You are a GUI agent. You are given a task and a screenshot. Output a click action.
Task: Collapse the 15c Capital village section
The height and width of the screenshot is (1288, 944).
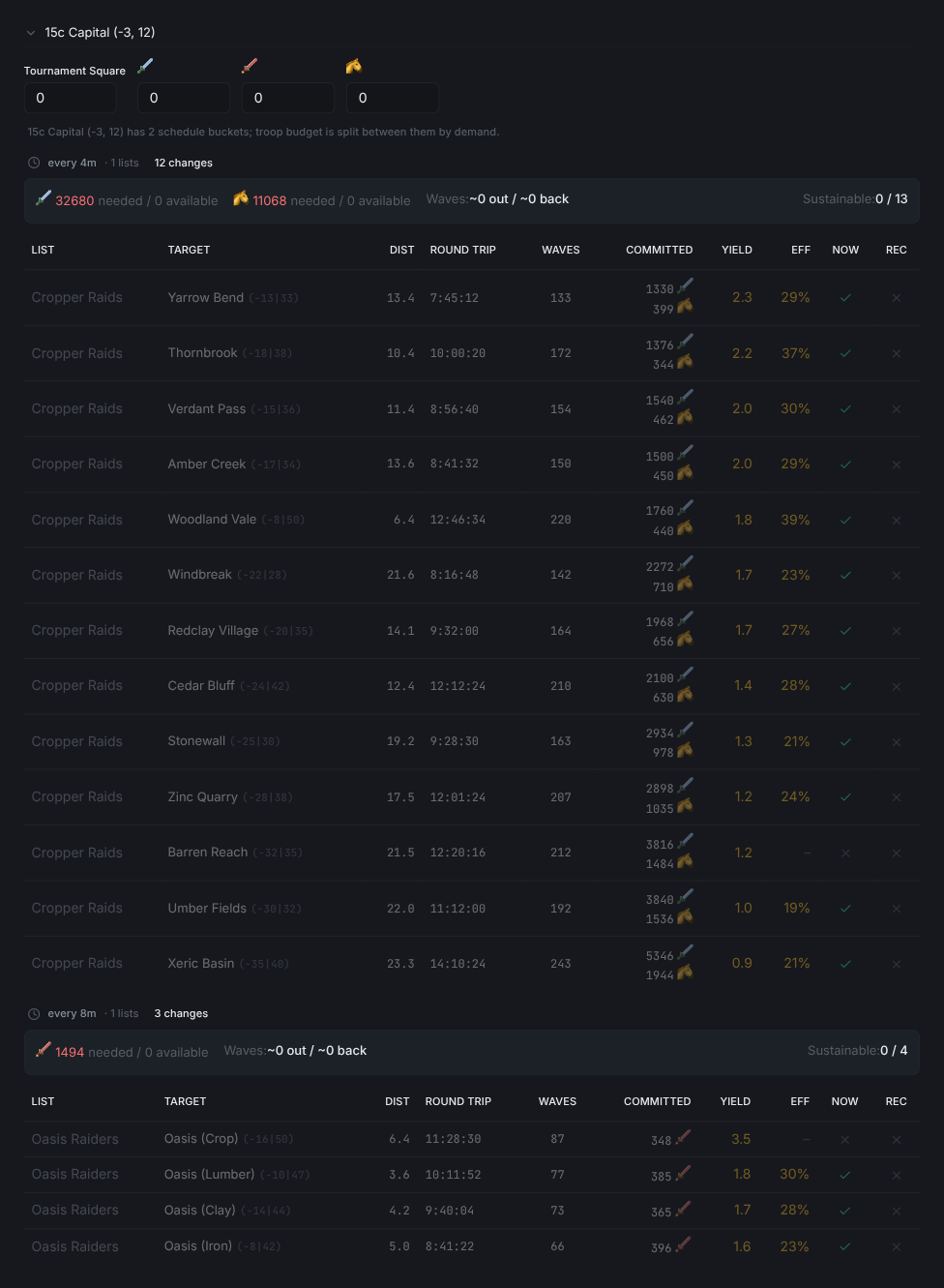[x=31, y=33]
